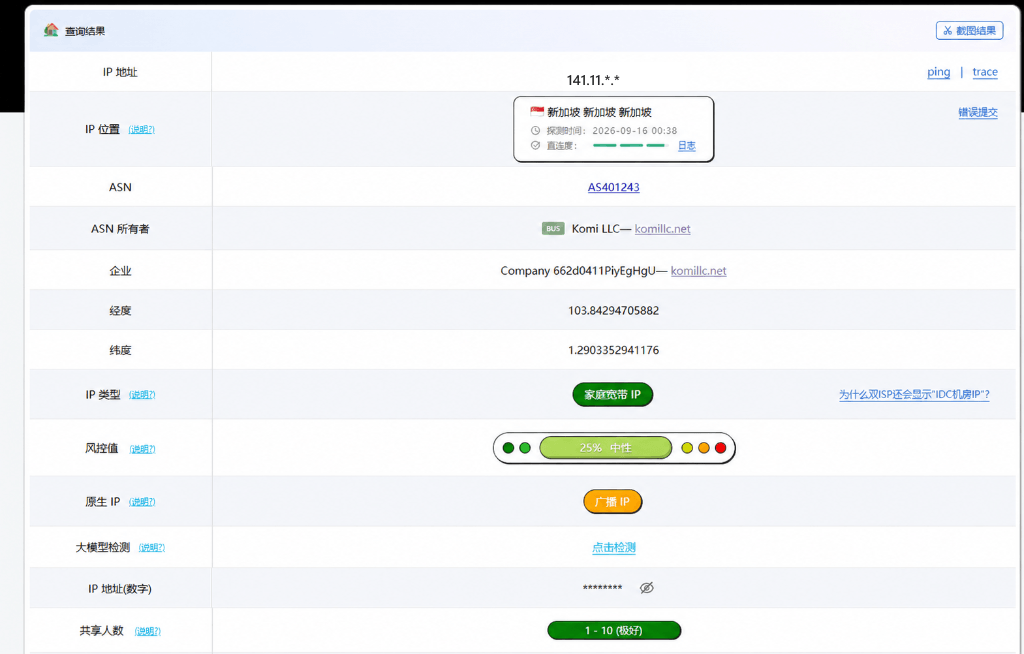The height and width of the screenshot is (654, 1024).
Task: Open the 说明 link beside 大模型检测
Action: click(152, 548)
